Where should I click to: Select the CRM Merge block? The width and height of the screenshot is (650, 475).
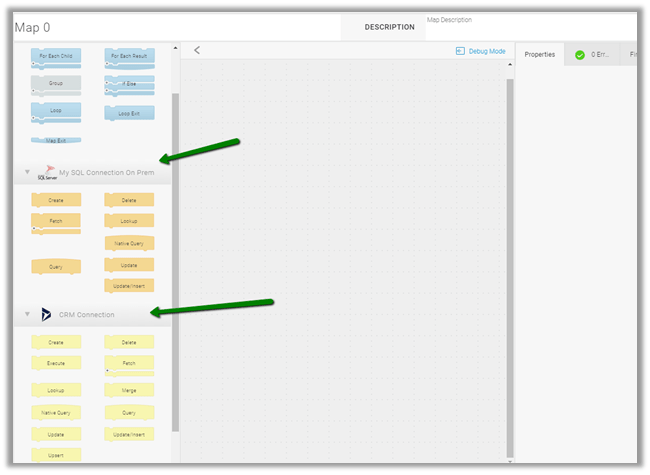[129, 389]
